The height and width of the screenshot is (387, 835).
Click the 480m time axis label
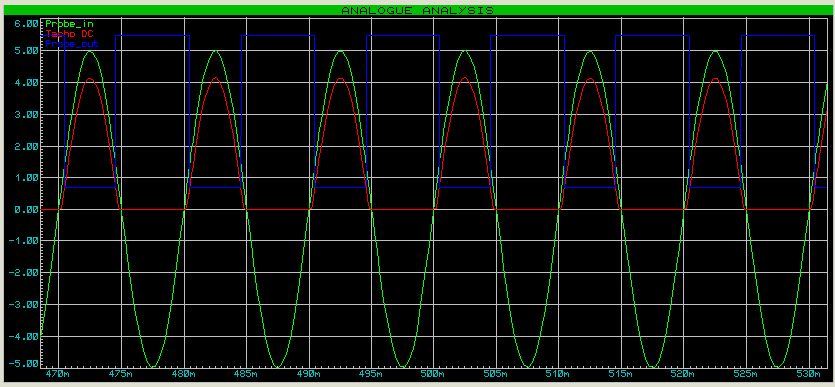click(183, 374)
